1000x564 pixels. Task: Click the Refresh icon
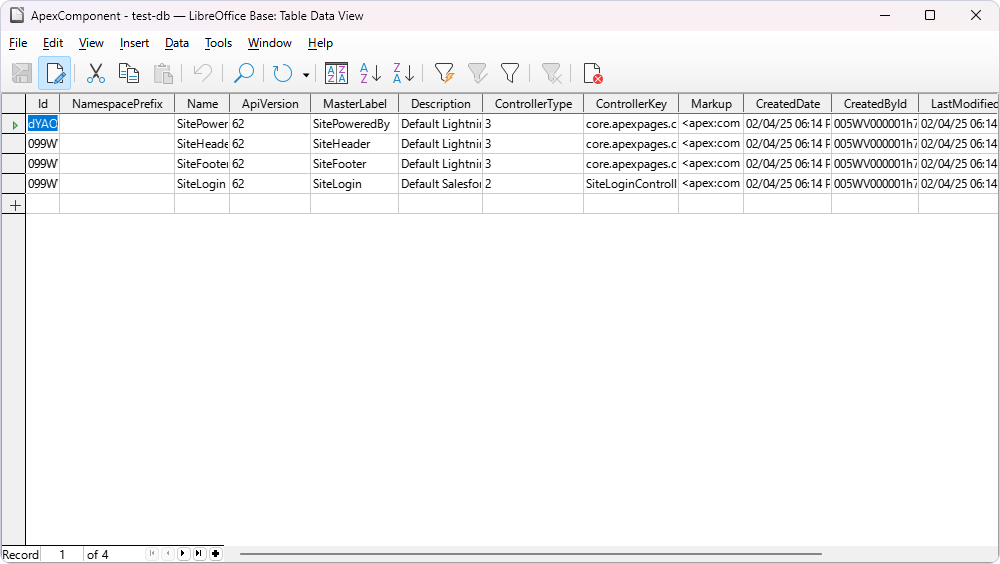(283, 73)
